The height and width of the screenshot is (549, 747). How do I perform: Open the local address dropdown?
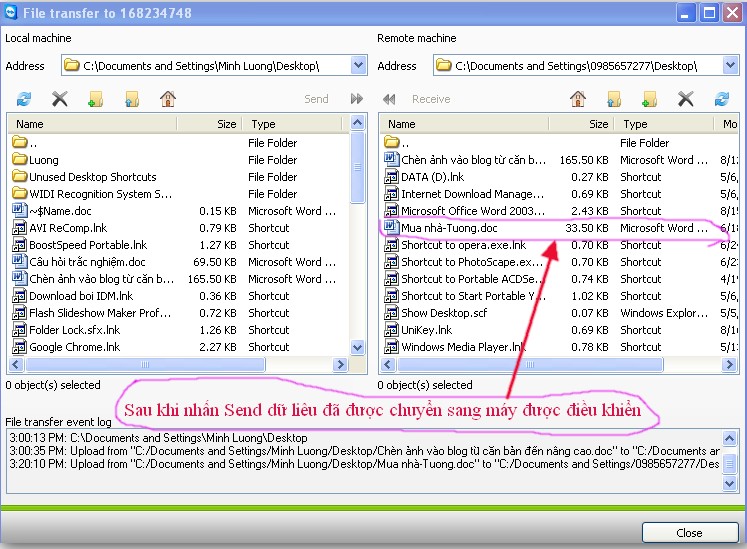(x=358, y=65)
